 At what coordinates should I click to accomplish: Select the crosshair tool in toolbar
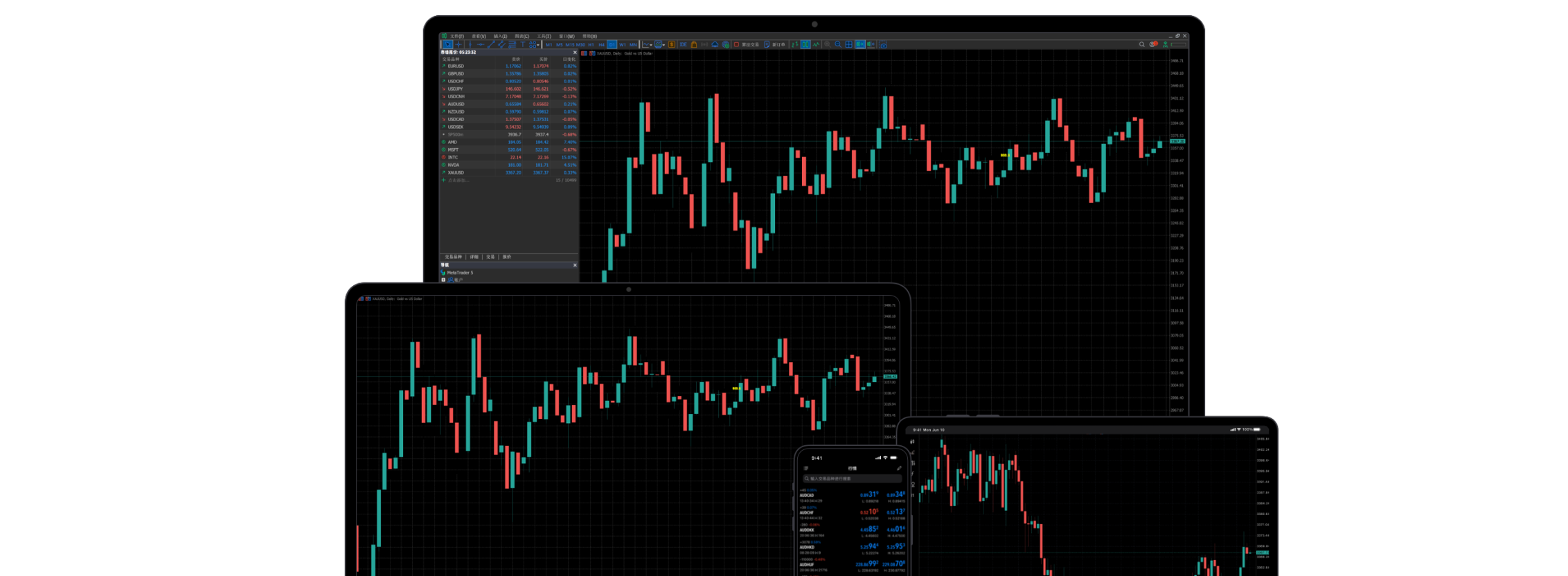(x=458, y=44)
